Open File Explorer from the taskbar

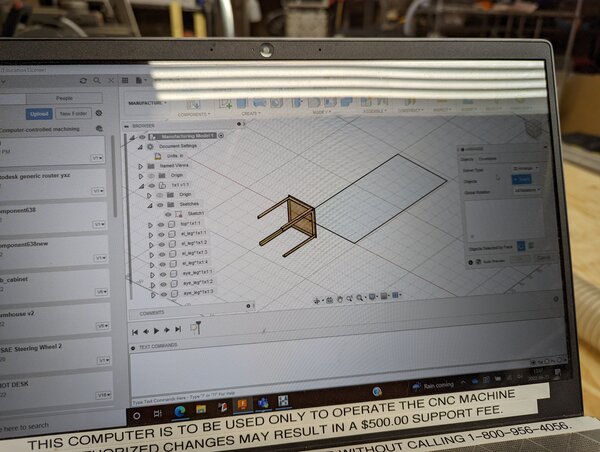click(201, 409)
